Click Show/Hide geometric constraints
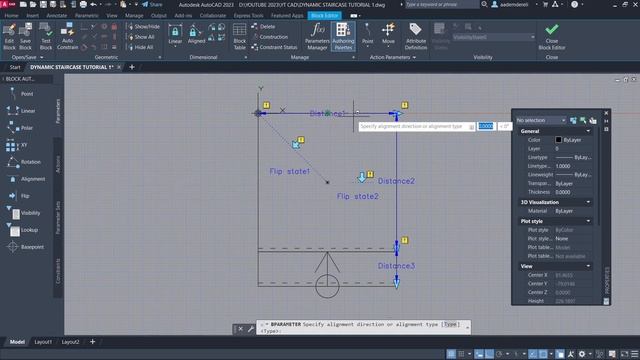 click(x=143, y=27)
